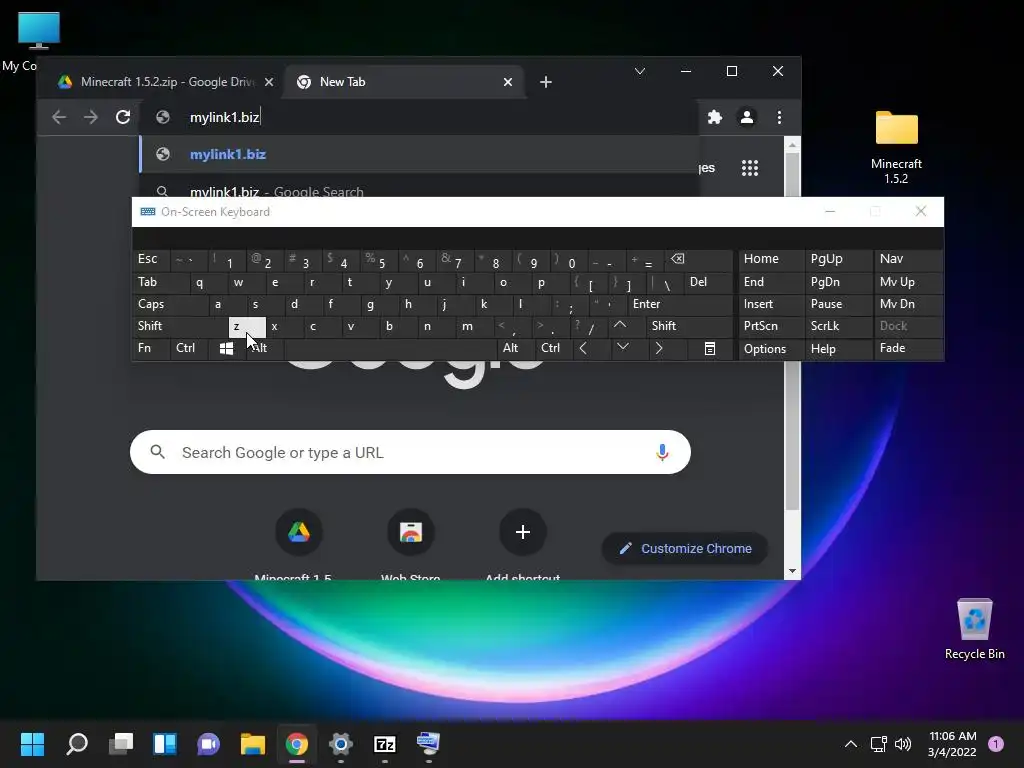Click Chrome's forward arrow

(x=91, y=117)
